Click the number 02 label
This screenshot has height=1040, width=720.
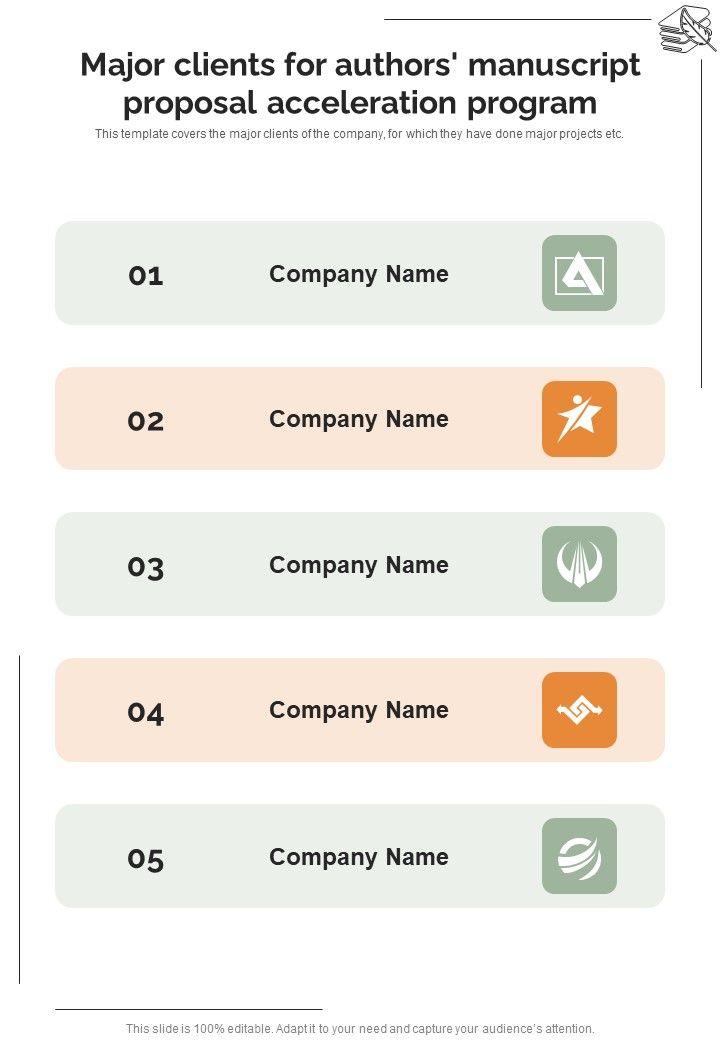(145, 421)
